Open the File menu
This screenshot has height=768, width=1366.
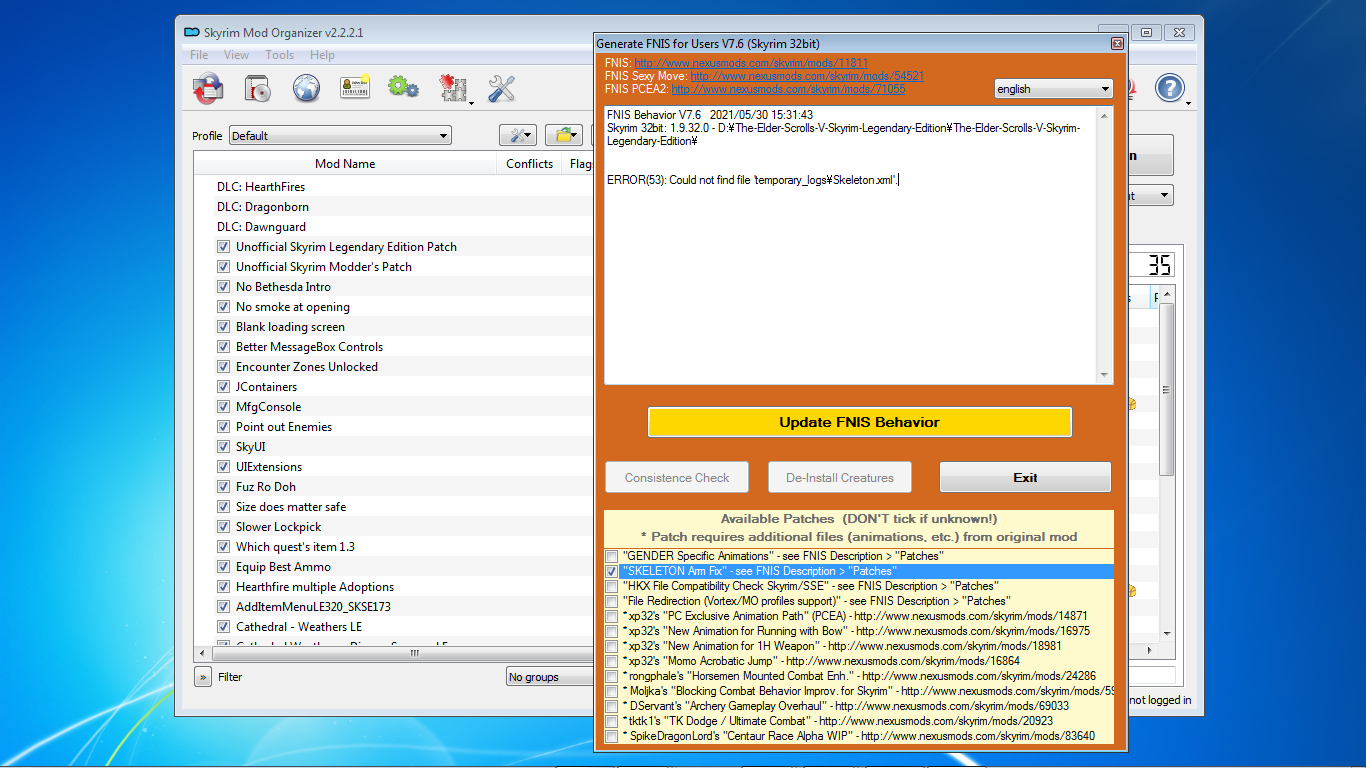click(x=199, y=55)
